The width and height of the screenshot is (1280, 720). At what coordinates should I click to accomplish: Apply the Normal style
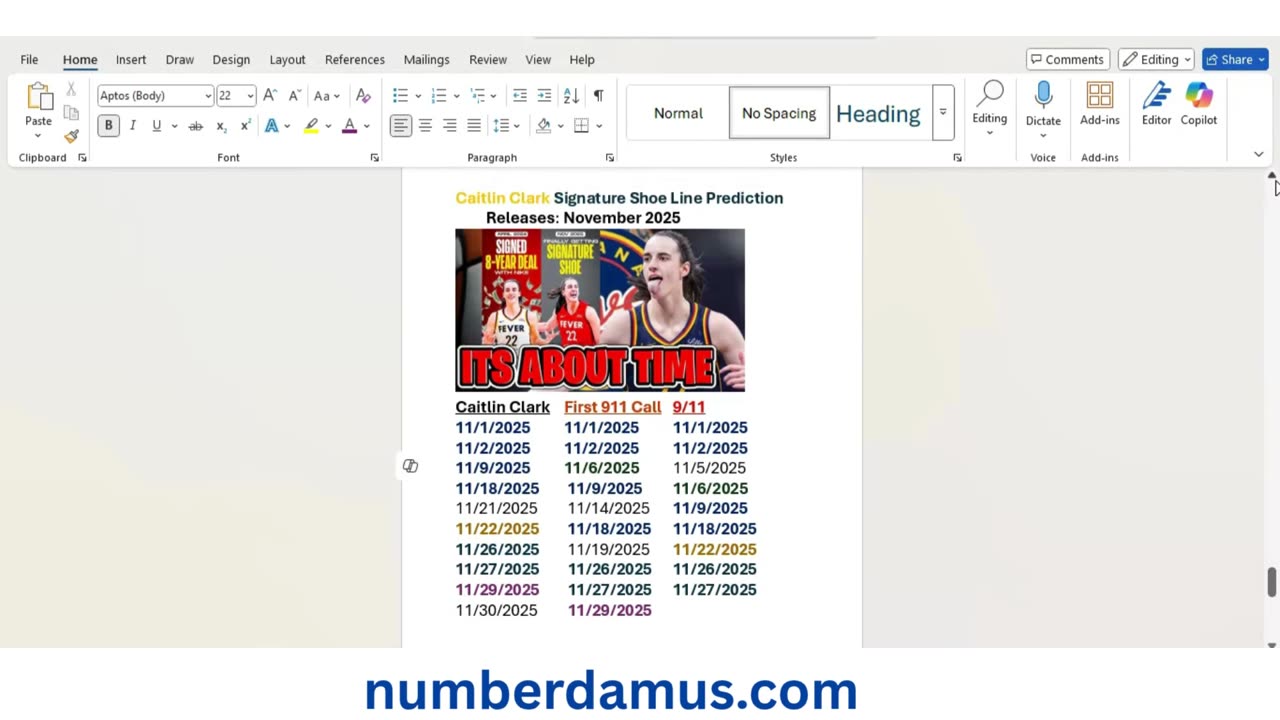tap(678, 113)
